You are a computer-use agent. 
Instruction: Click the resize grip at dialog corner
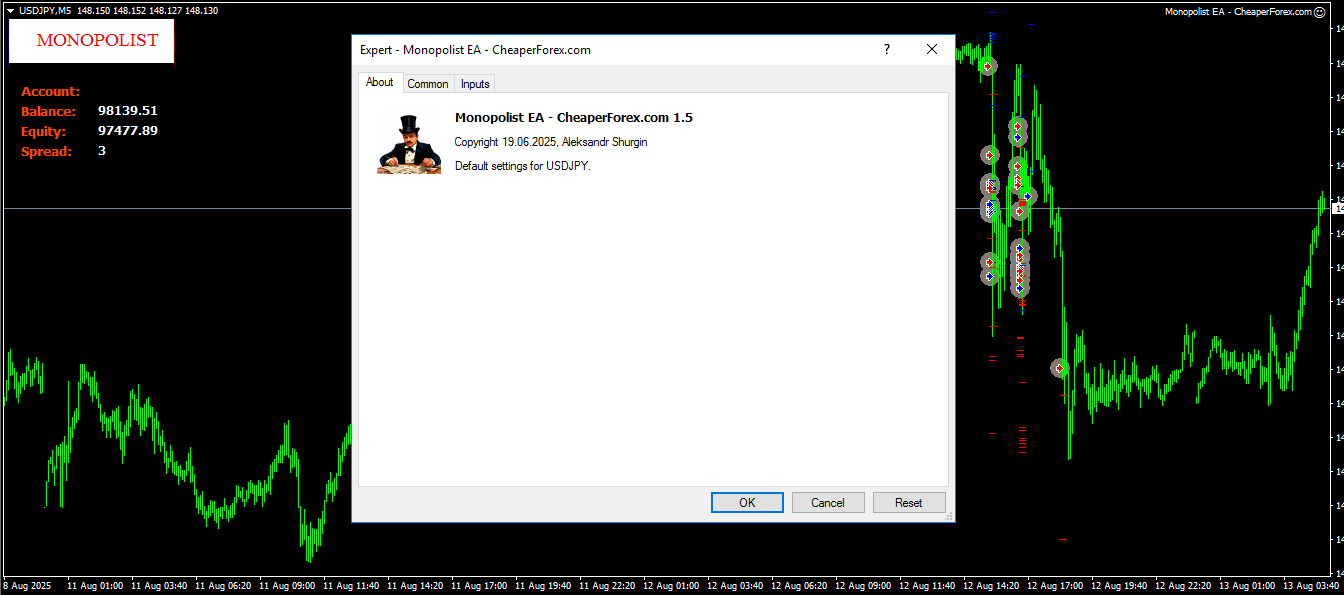(x=949, y=516)
